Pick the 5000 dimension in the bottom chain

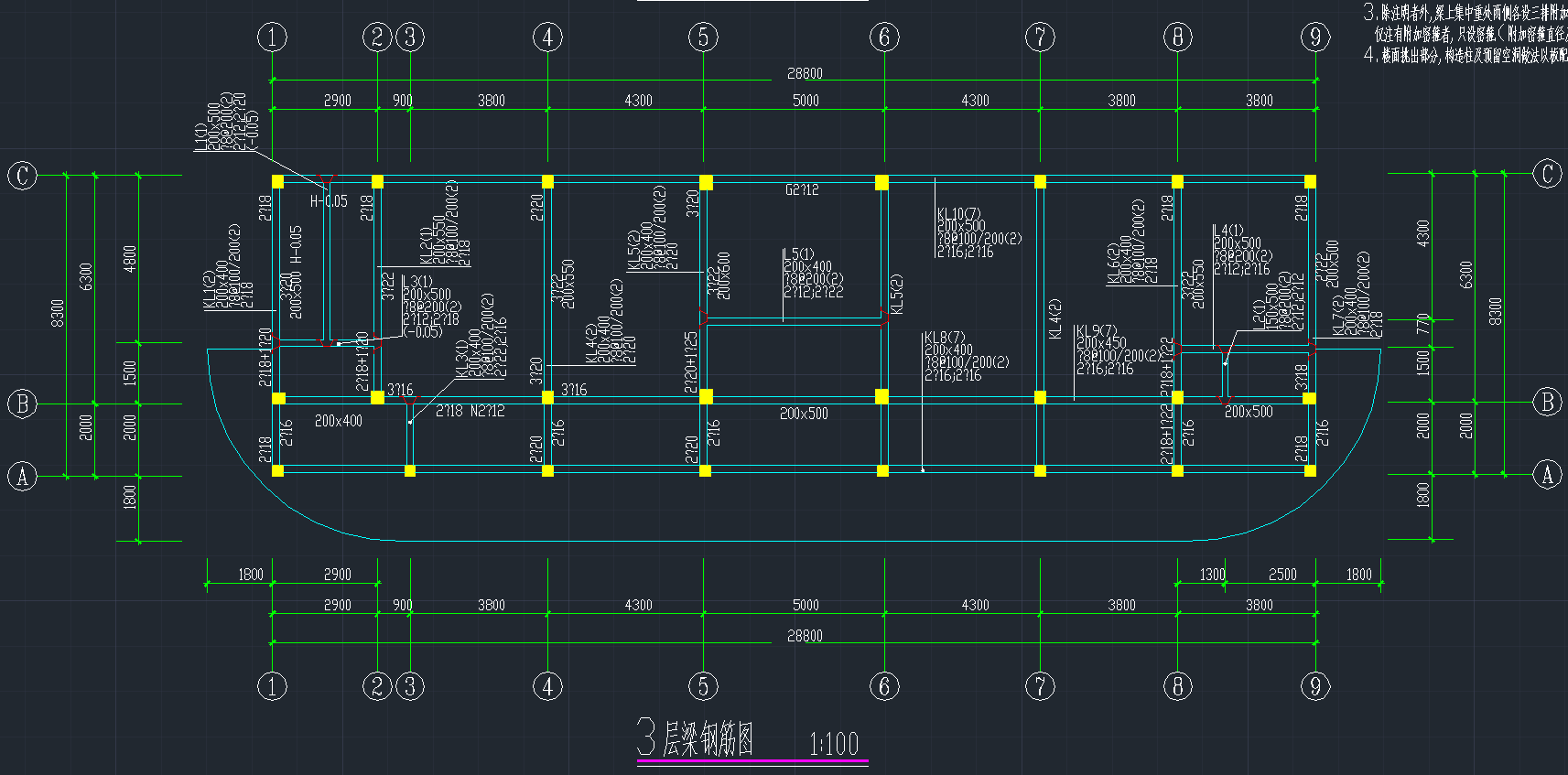806,606
